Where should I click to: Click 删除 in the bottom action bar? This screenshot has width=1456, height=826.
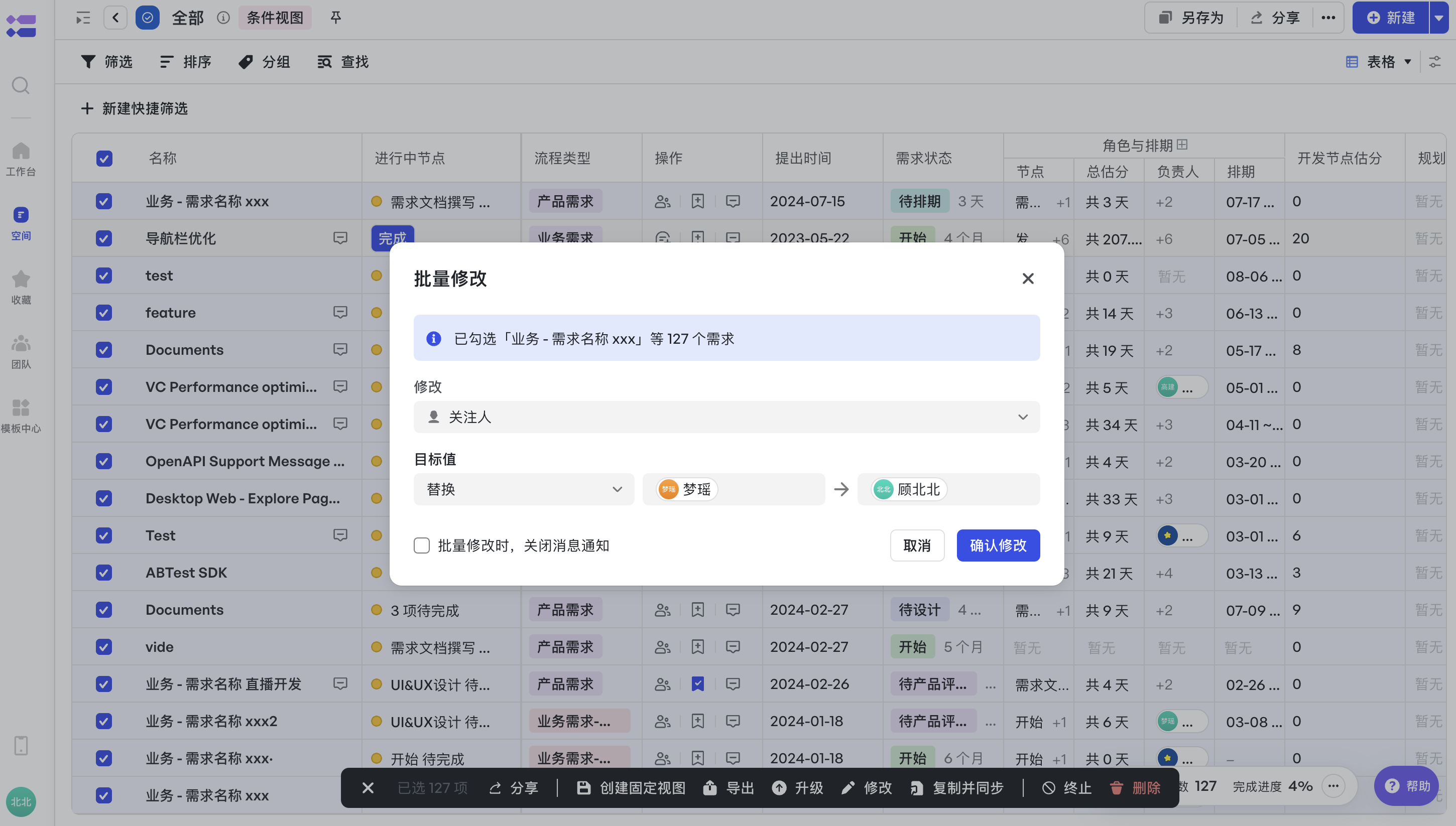[1135, 788]
